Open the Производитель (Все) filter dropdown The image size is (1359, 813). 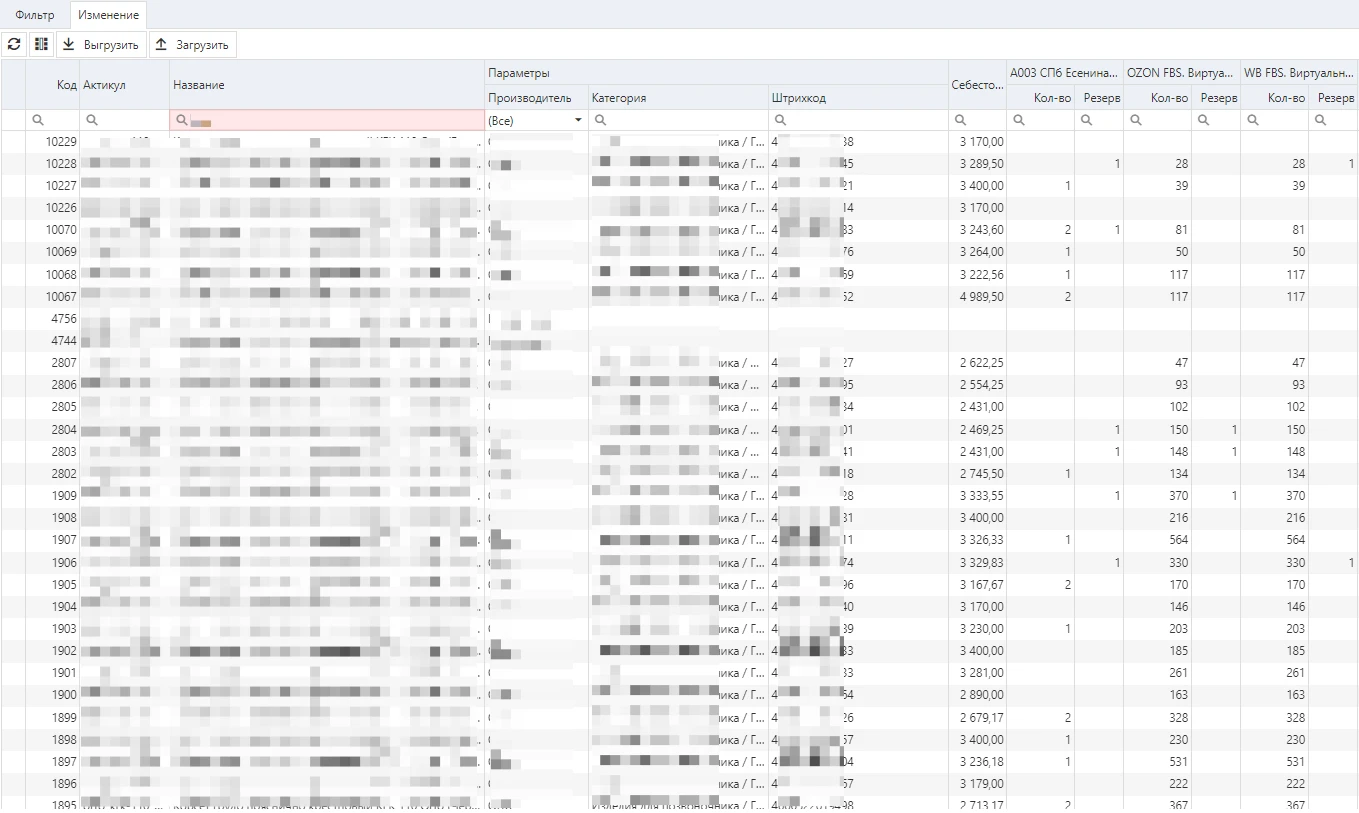click(x=535, y=120)
